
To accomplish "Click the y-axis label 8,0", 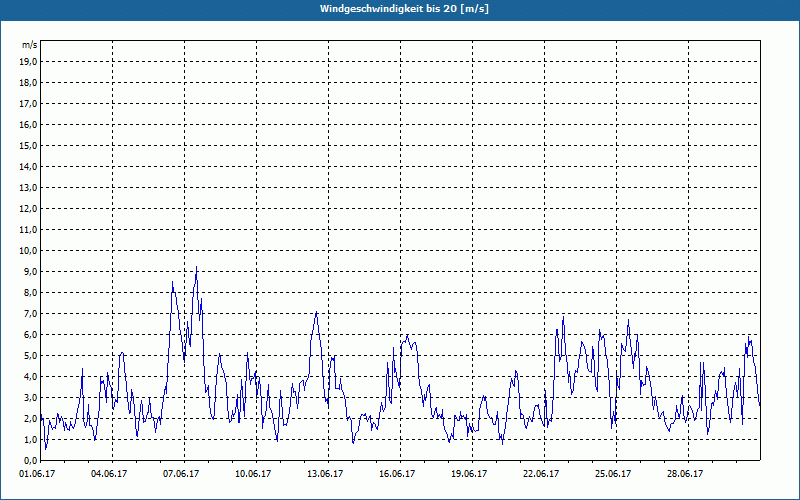I will [x=30, y=292].
